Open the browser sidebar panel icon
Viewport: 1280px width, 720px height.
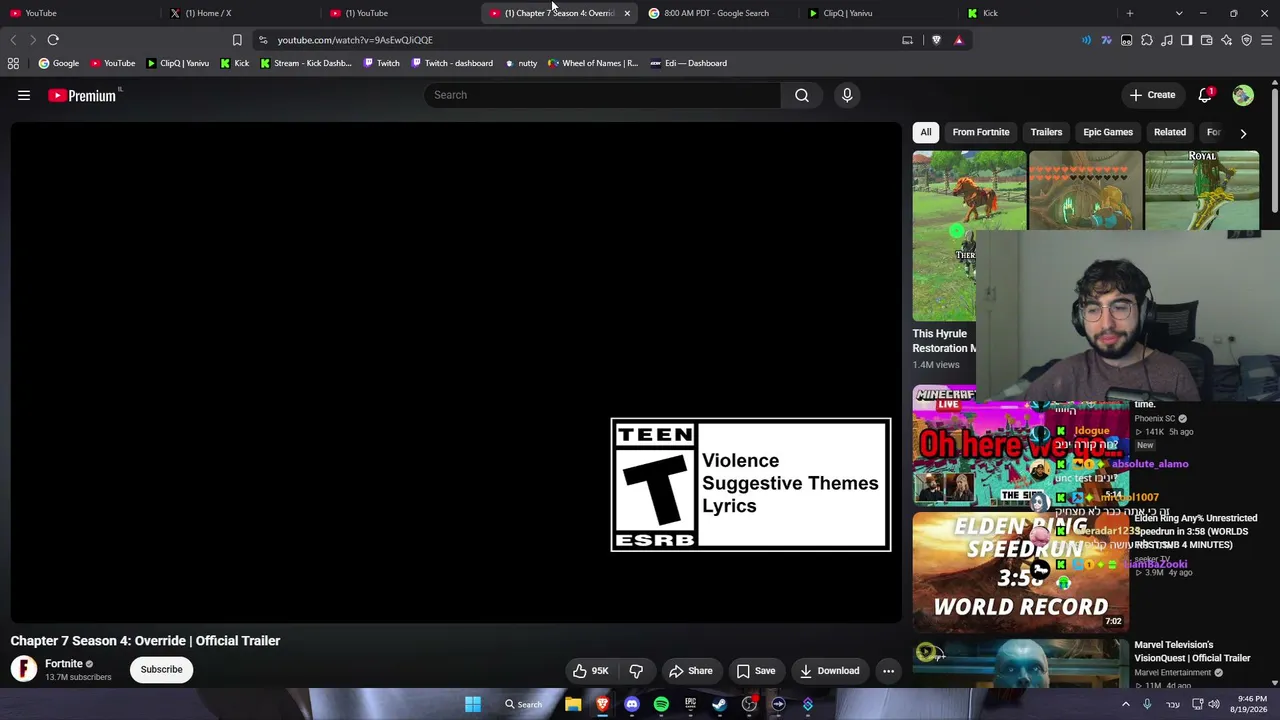[x=1187, y=40]
